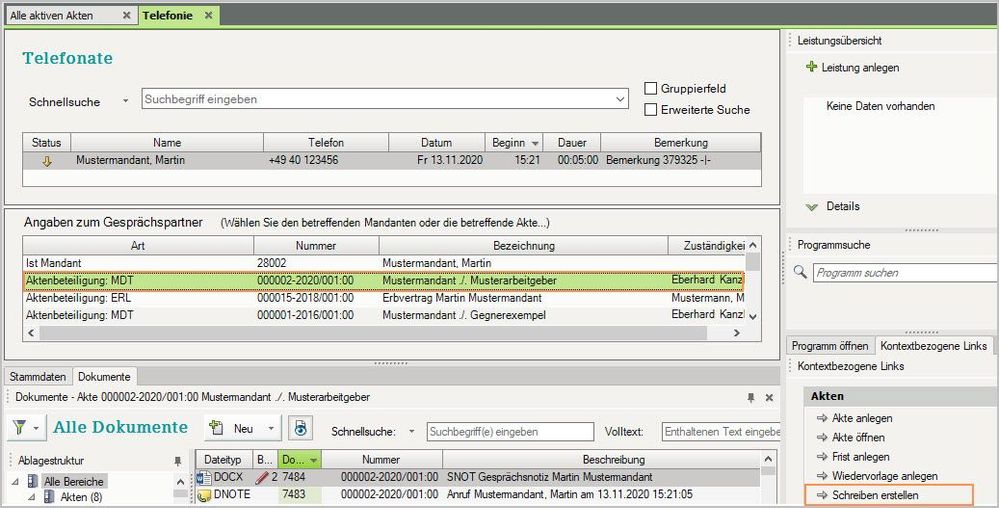Click the DOCX file type icon in row 7484

tap(204, 477)
